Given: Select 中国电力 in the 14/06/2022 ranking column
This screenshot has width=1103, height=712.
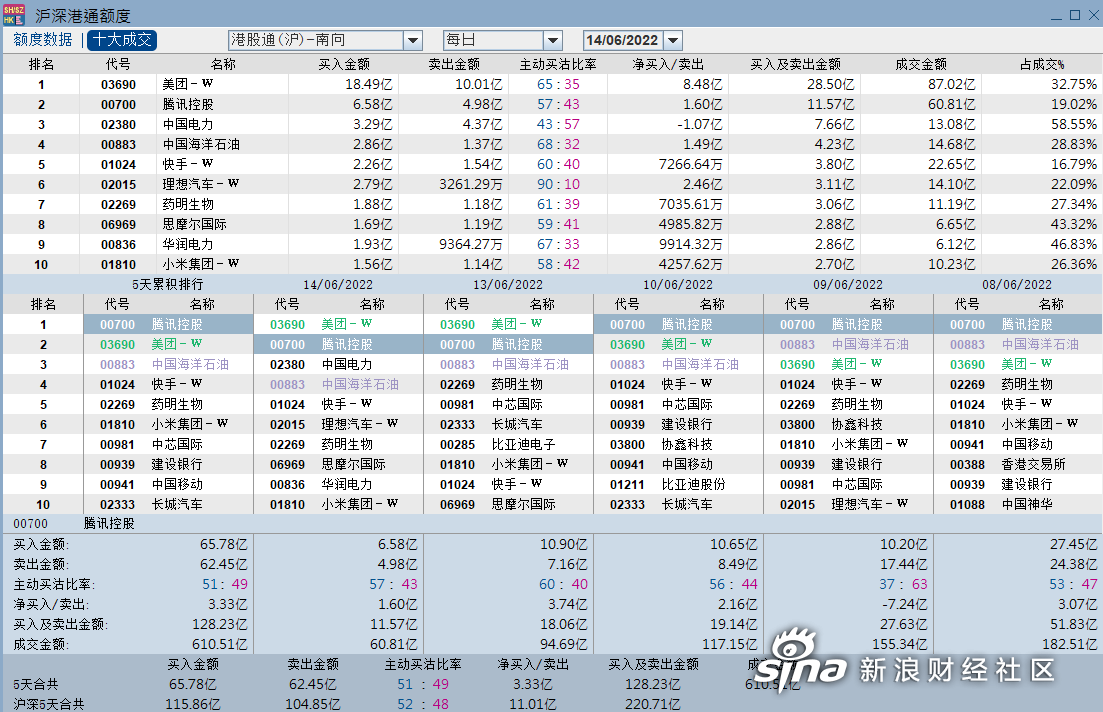Looking at the screenshot, I should pyautogui.click(x=348, y=364).
